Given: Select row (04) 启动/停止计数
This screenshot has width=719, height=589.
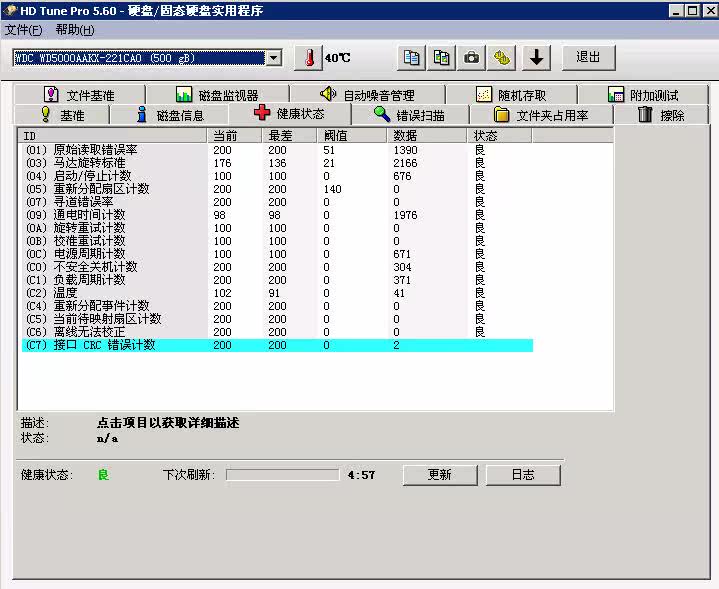Looking at the screenshot, I should click(277, 176).
